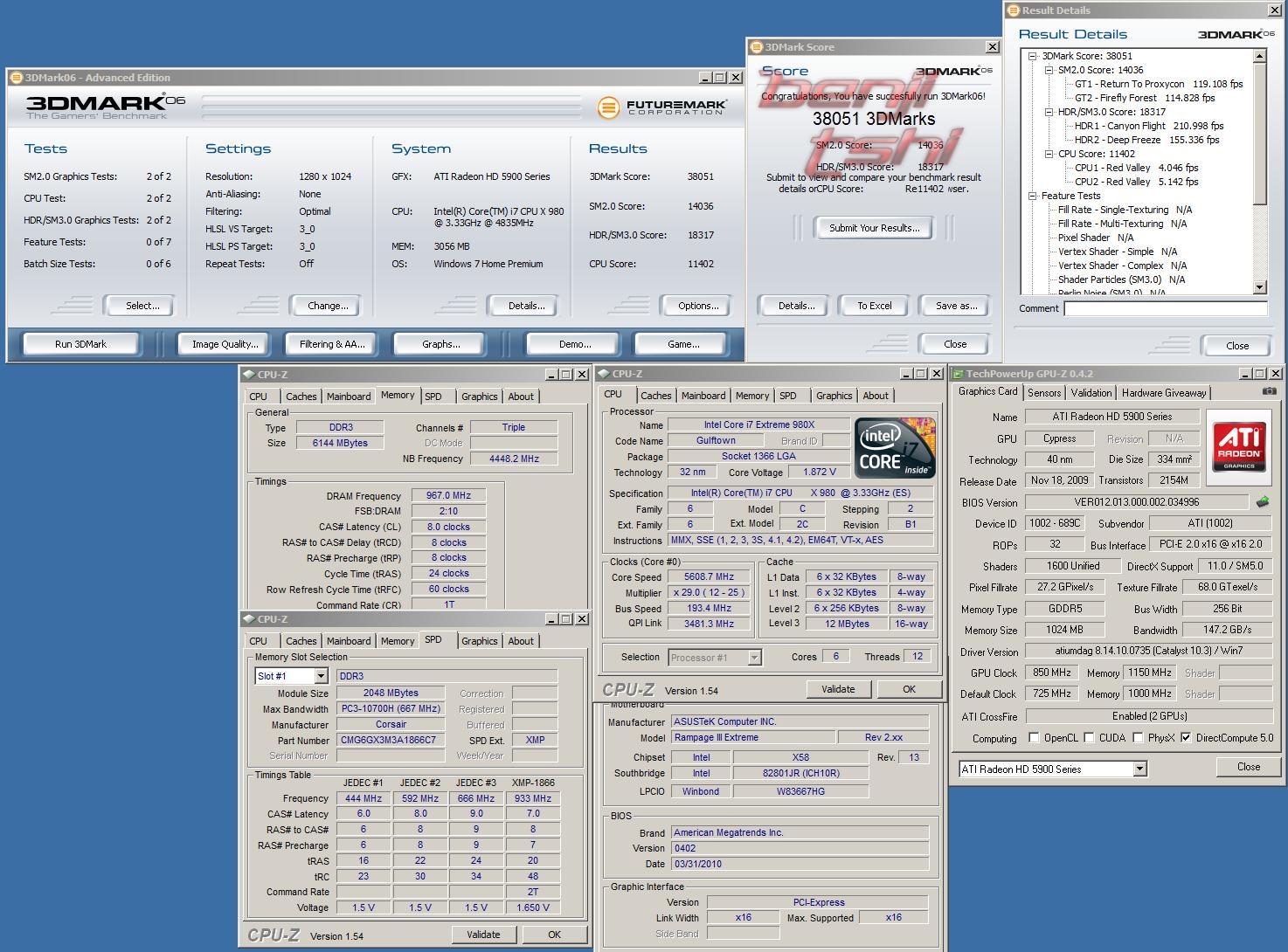This screenshot has width=1288, height=952.
Task: Click the Run 3DMark button
Action: (80, 344)
